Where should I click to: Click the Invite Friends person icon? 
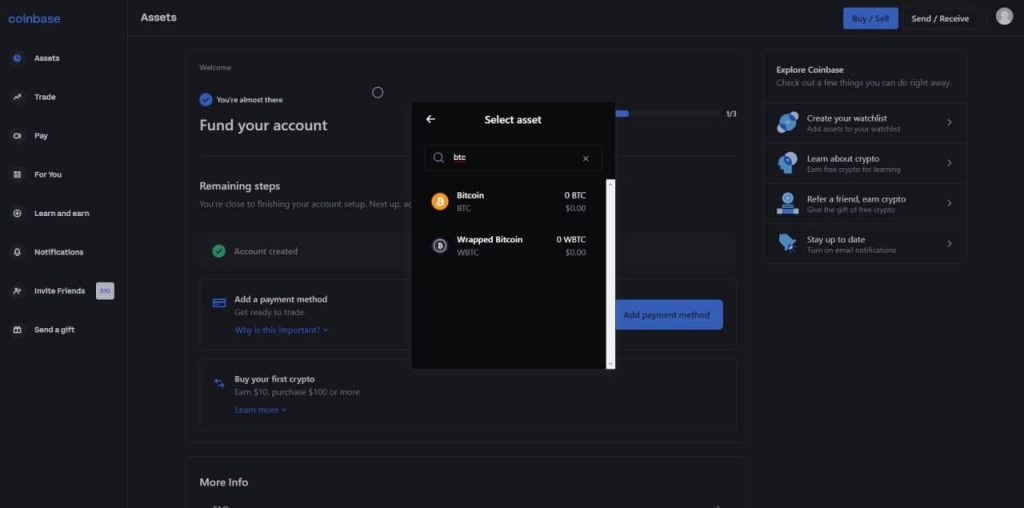pos(18,291)
